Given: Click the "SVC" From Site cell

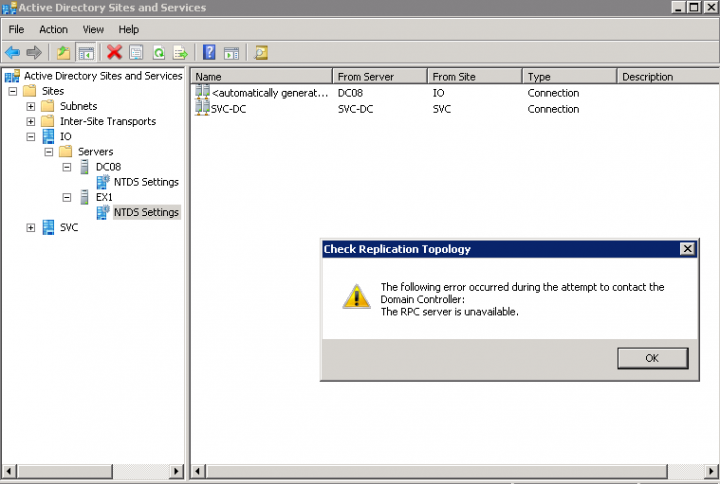Looking at the screenshot, I should pyautogui.click(x=441, y=109).
